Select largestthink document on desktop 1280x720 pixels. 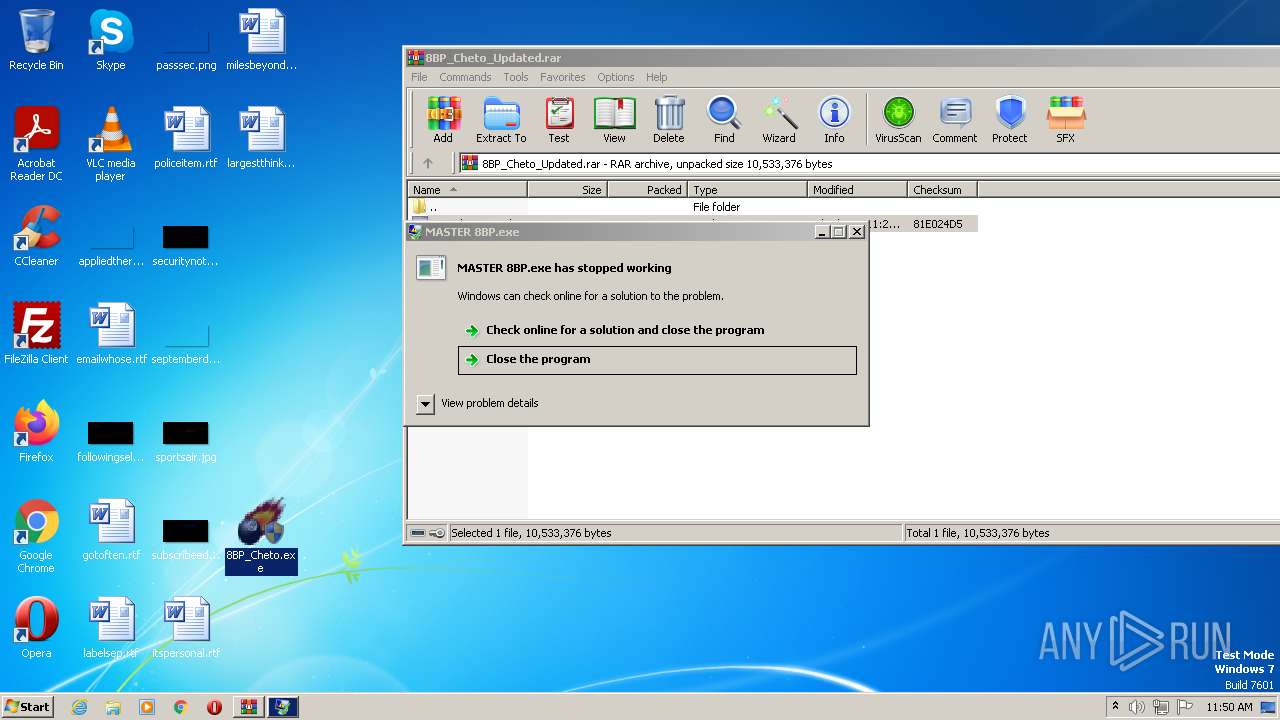(262, 139)
